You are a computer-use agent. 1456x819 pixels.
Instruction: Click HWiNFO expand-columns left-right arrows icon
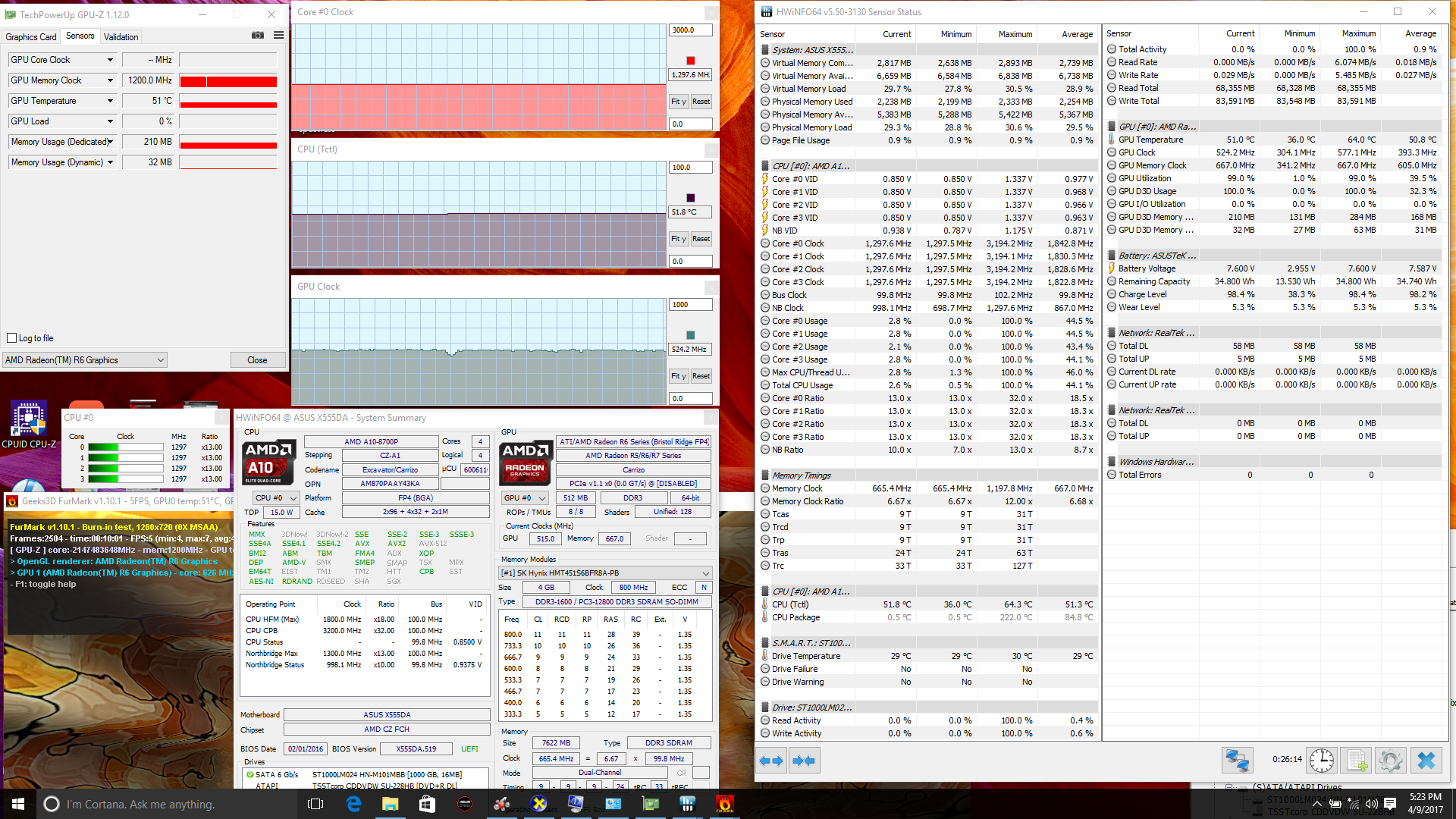[771, 761]
